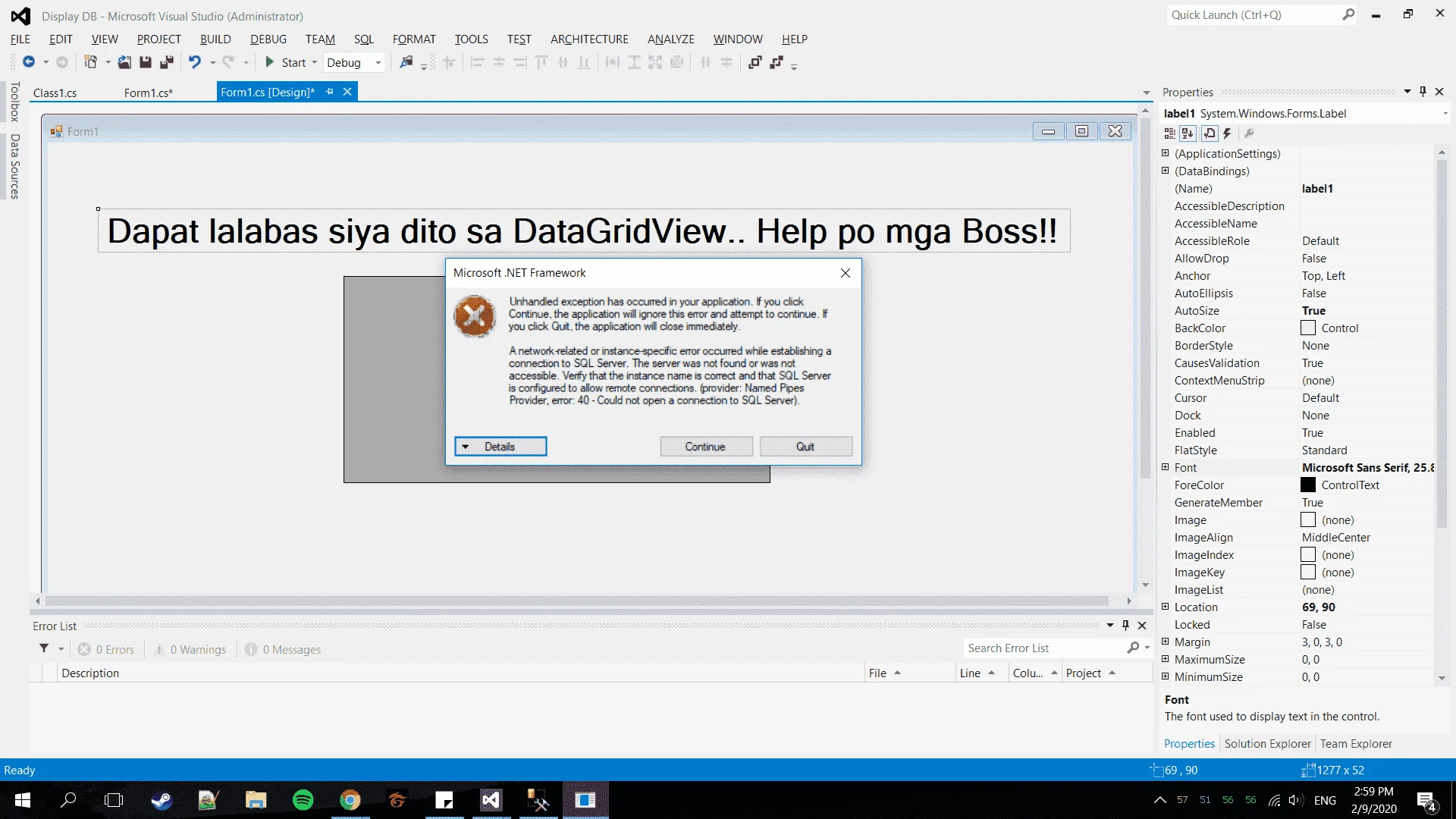The height and width of the screenshot is (819, 1456).
Task: Switch to the Form1.cs* code tab
Action: [x=149, y=93]
